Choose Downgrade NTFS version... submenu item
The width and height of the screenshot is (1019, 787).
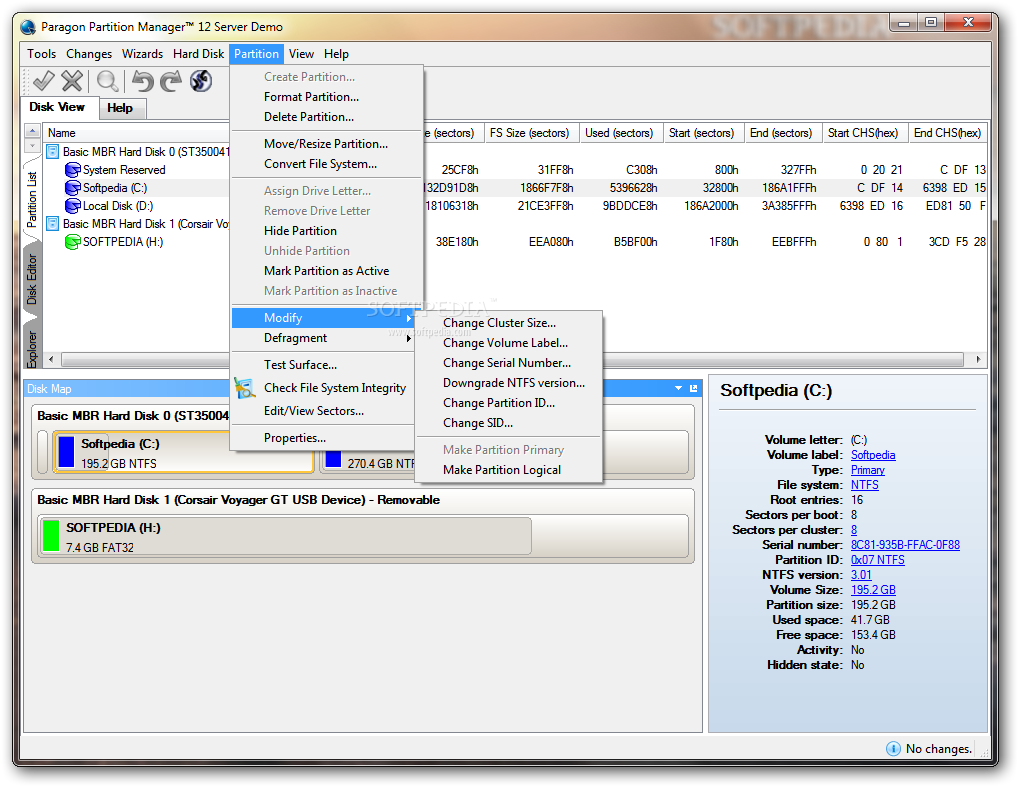click(509, 383)
